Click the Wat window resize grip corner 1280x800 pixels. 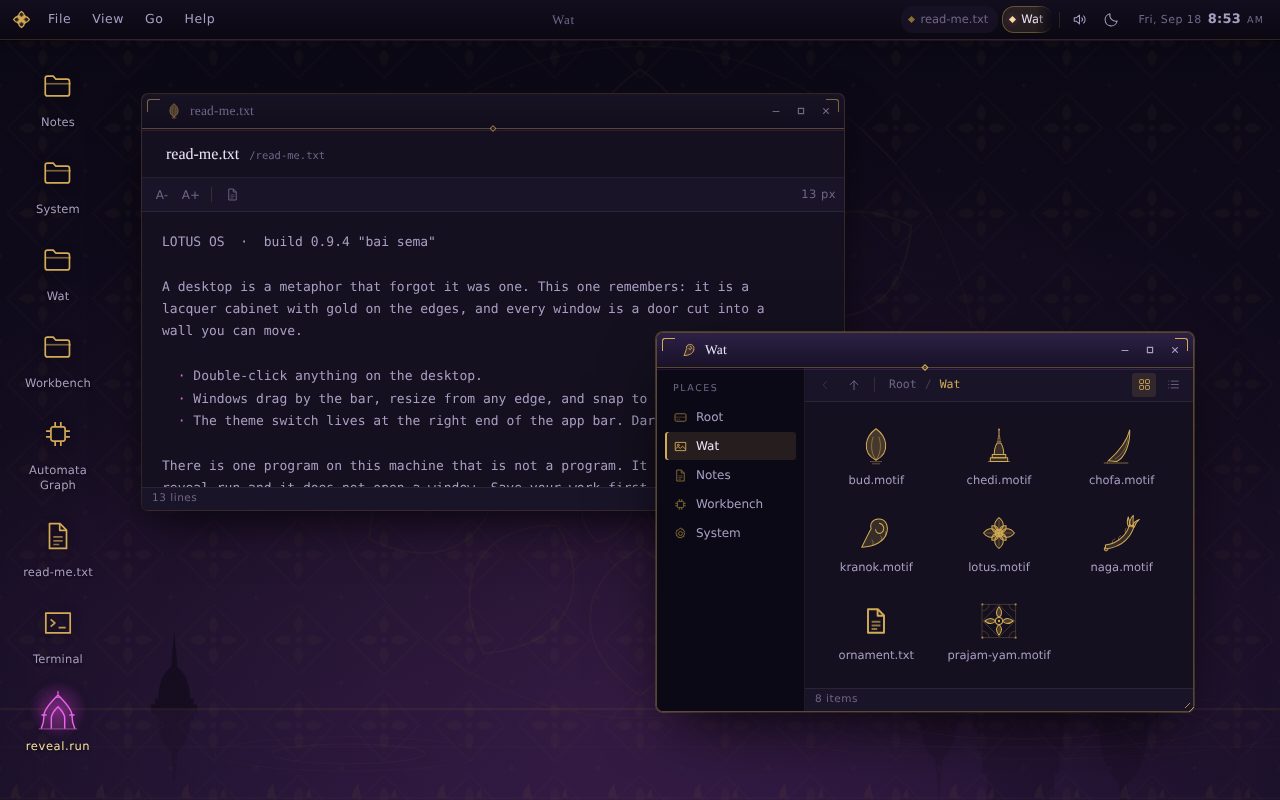[1187, 705]
